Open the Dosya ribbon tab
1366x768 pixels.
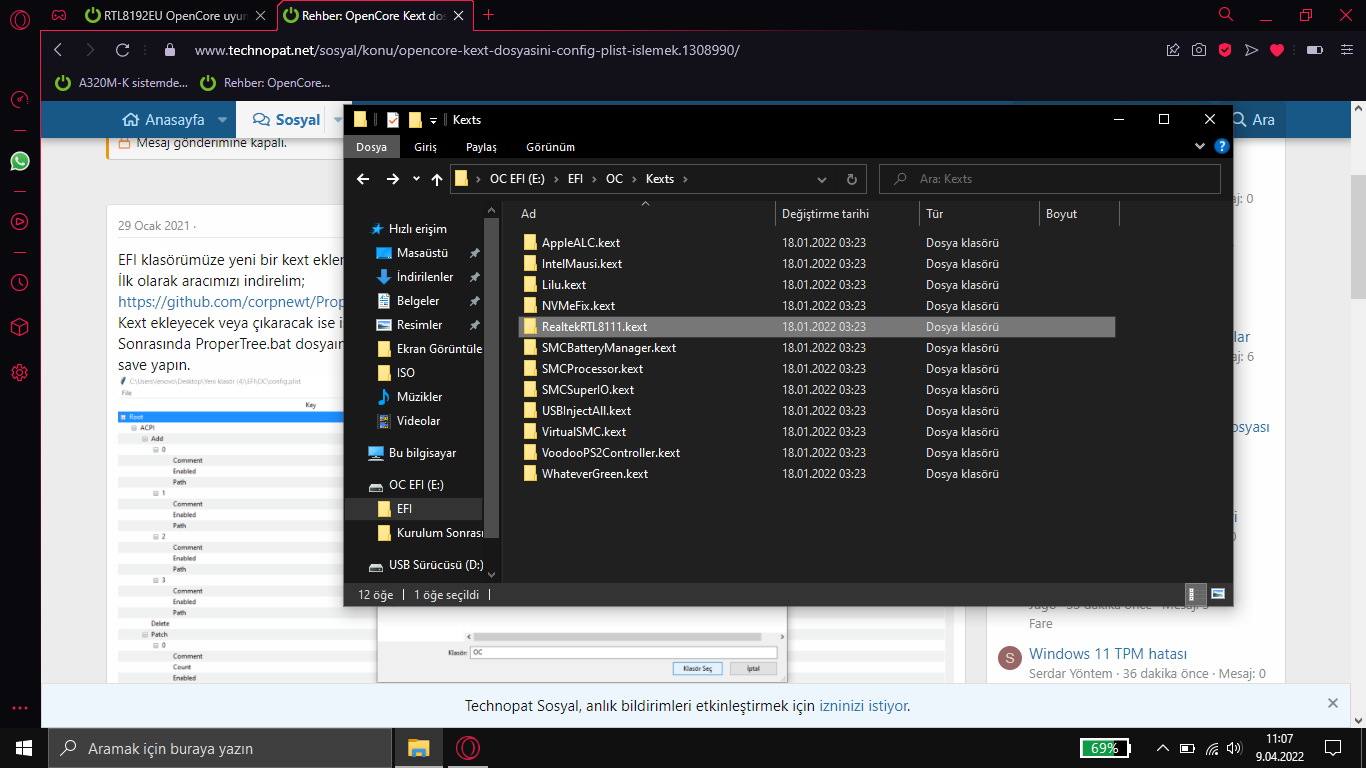[371, 147]
